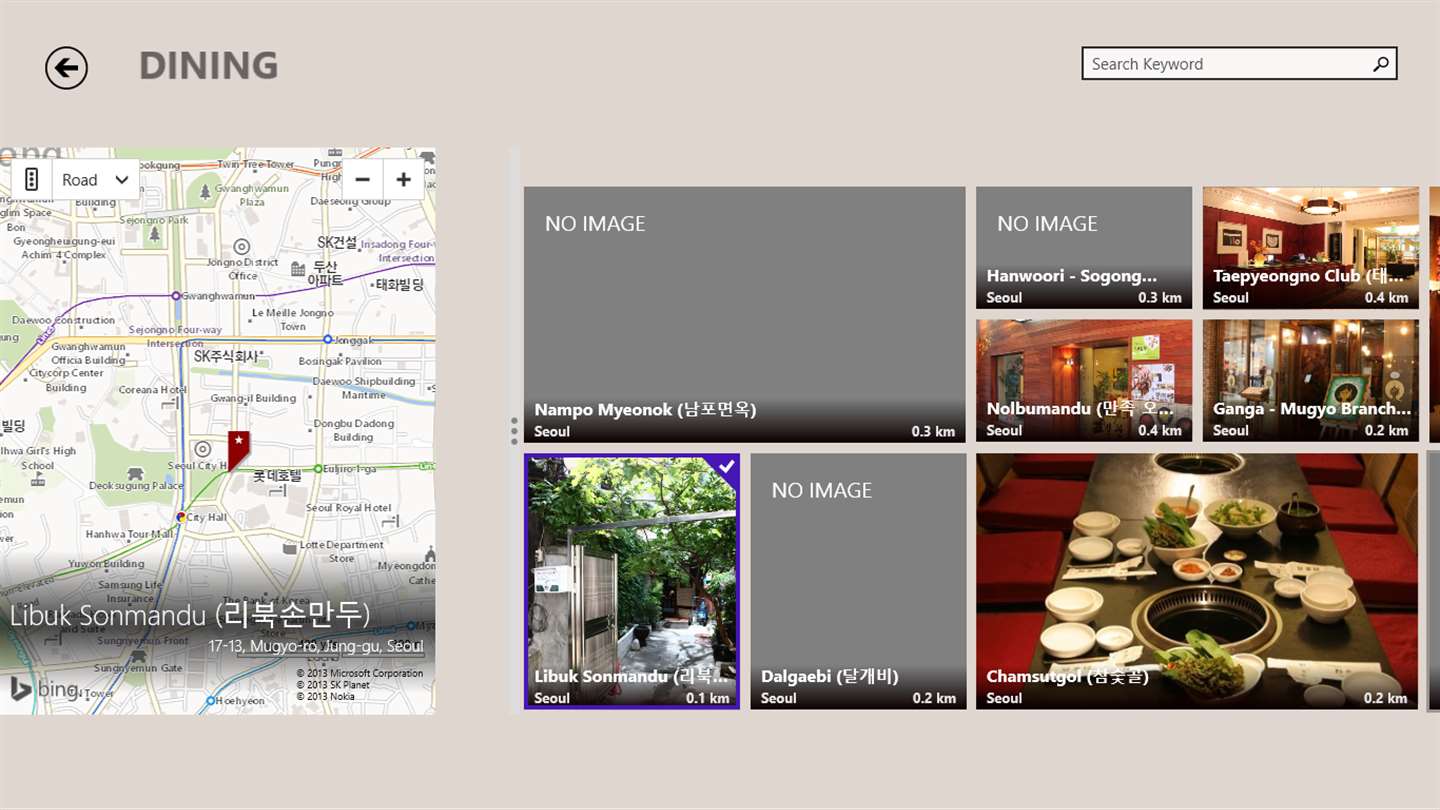The image size is (1440, 810).
Task: Click the Hoehyeon station marker
Action: click(209, 701)
